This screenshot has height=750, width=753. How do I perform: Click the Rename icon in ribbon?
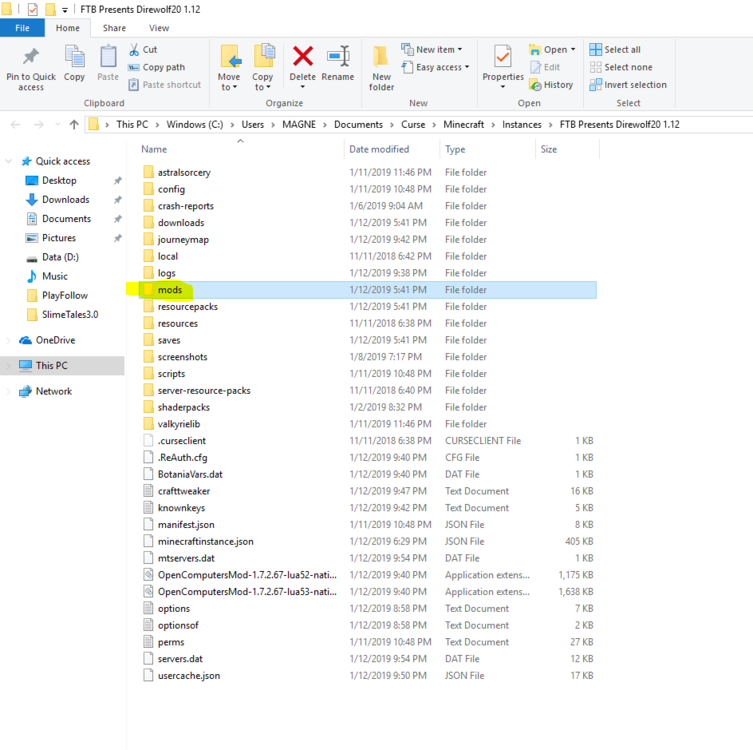click(337, 58)
